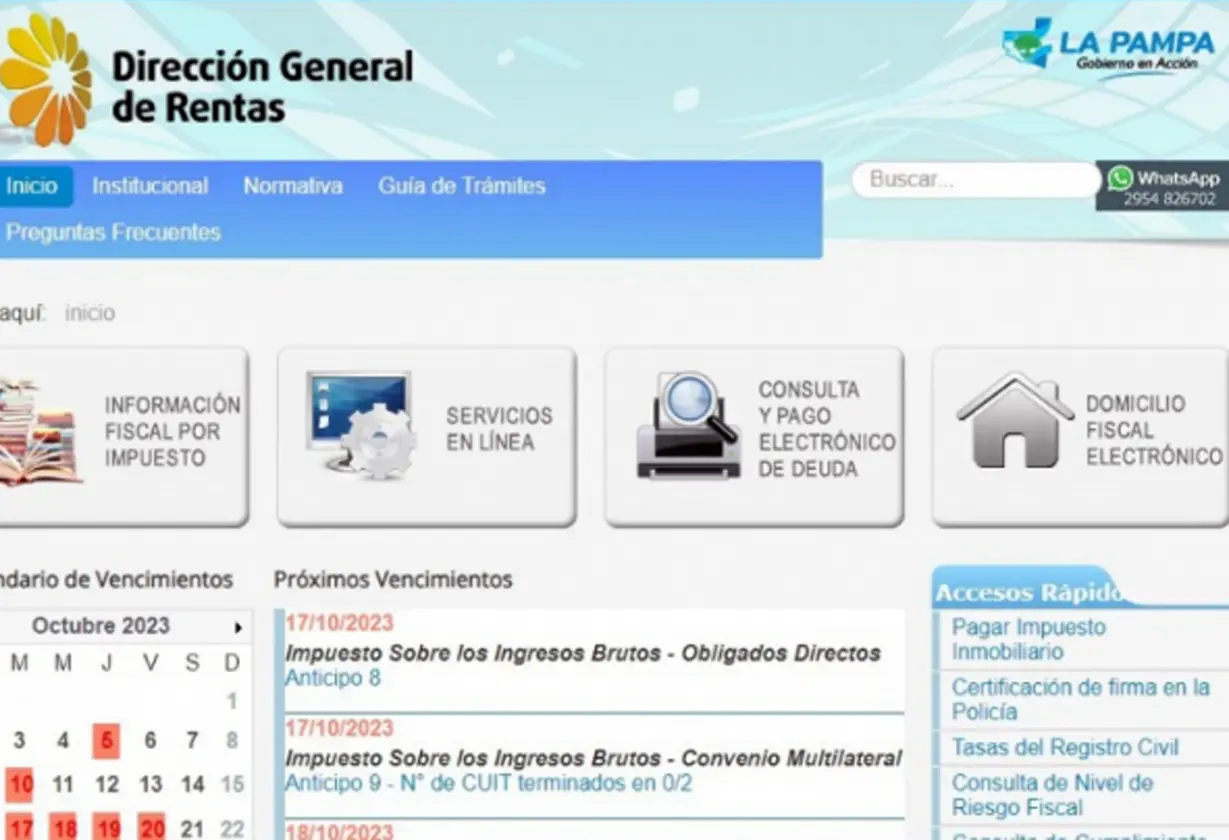Select highlighted day 5 in October calendar
Image resolution: width=1229 pixels, height=840 pixels.
click(106, 741)
